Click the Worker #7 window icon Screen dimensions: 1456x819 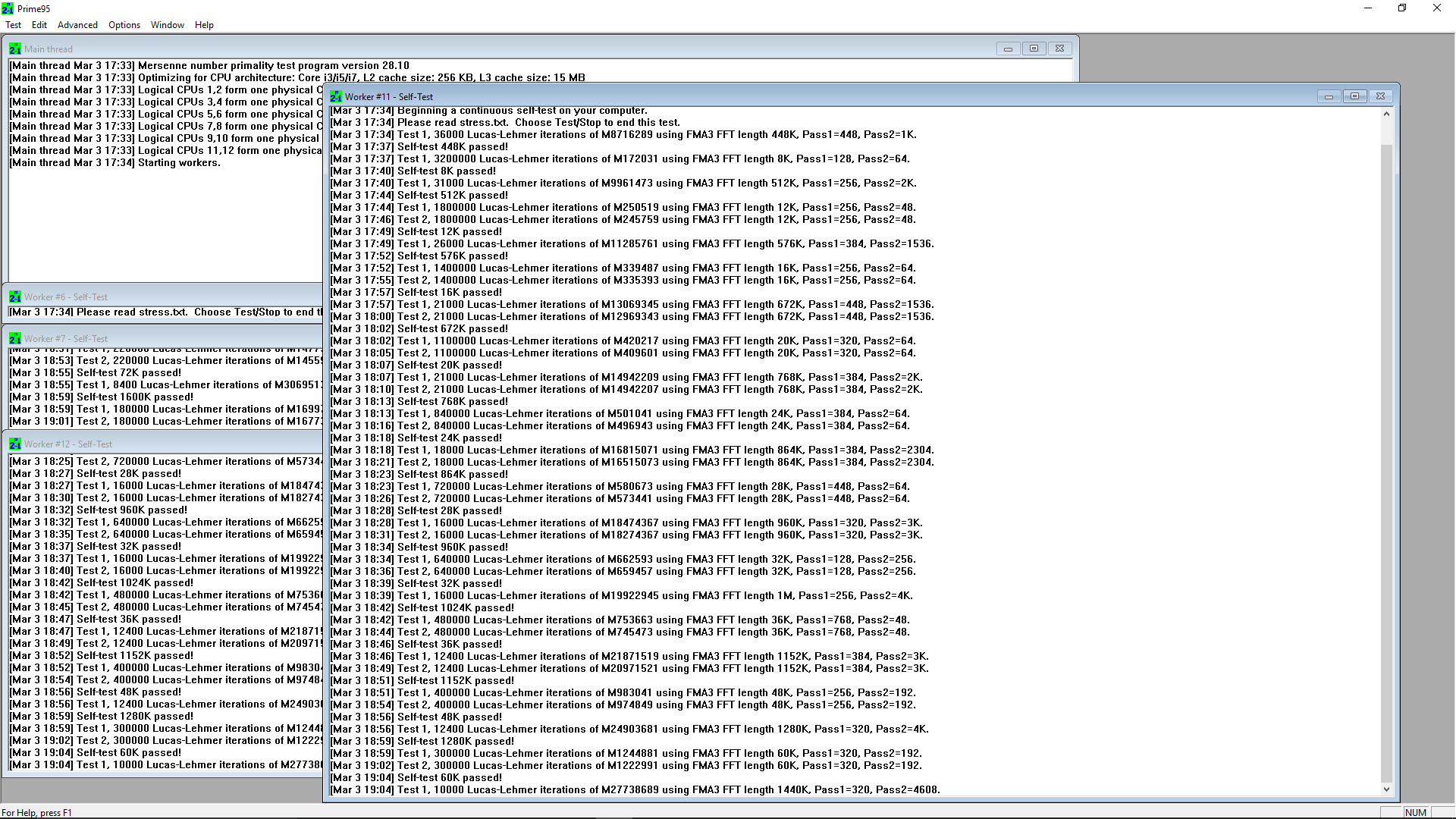coord(15,339)
